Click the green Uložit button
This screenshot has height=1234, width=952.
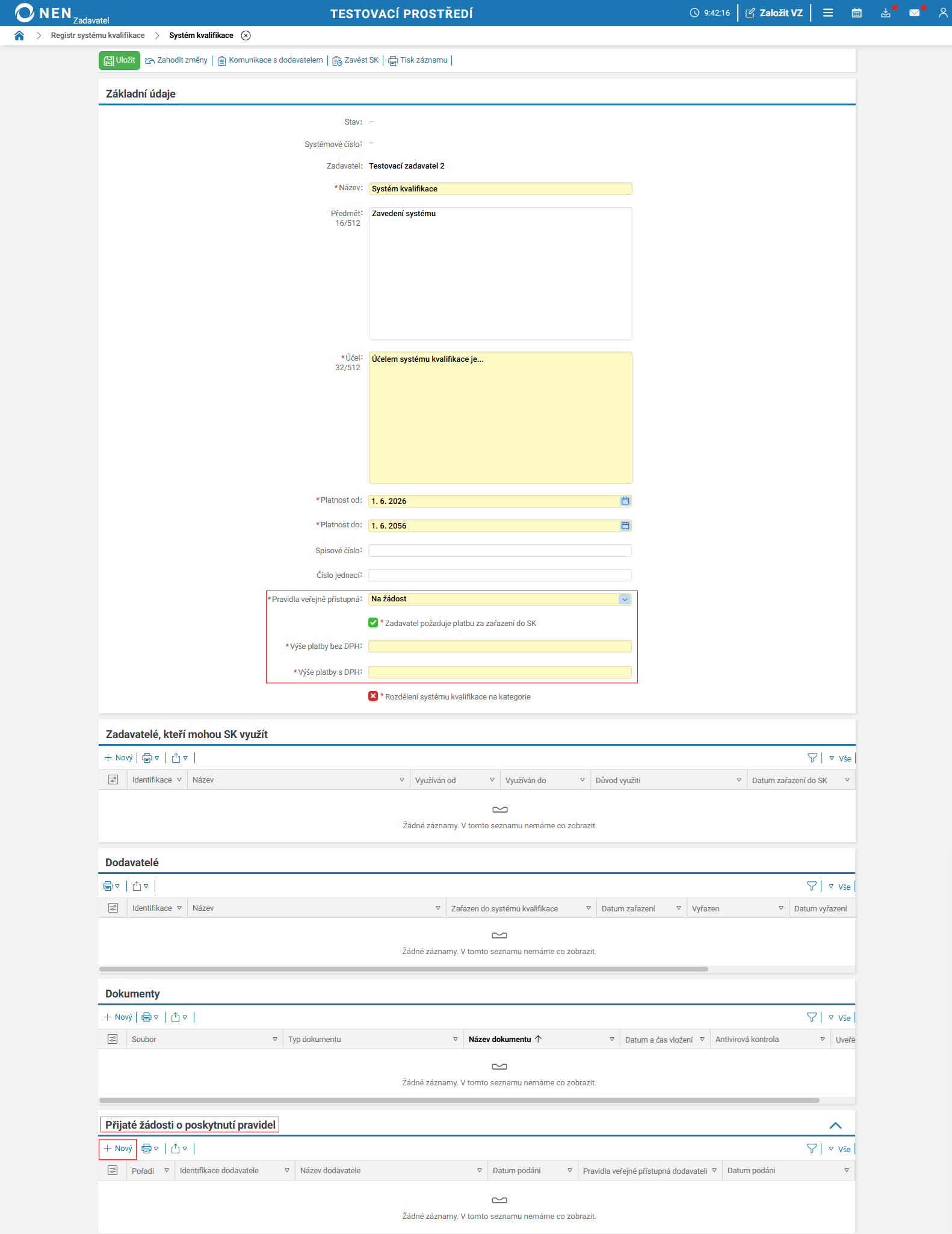click(119, 60)
